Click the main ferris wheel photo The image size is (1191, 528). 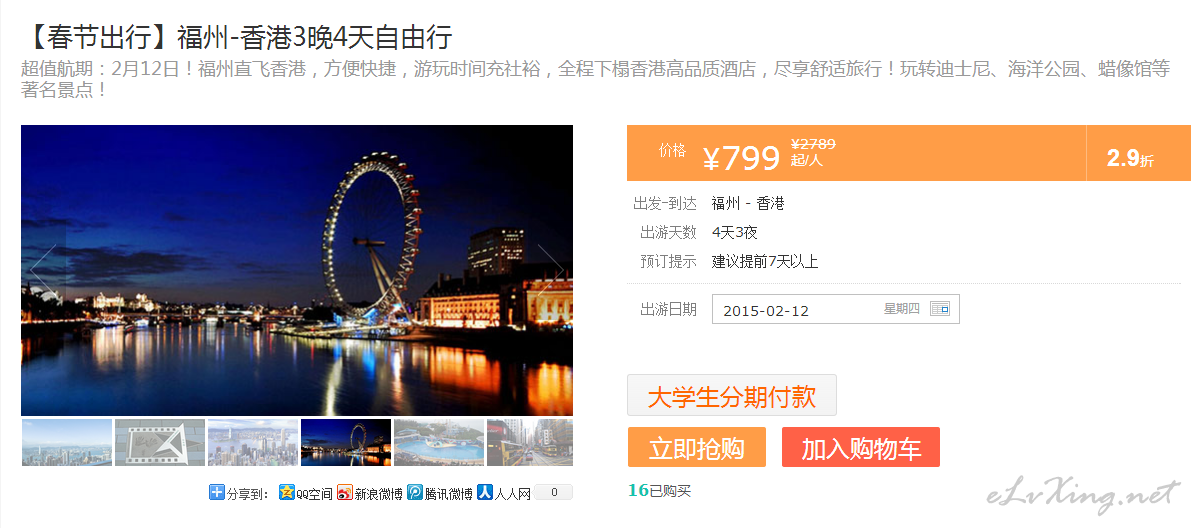297,270
